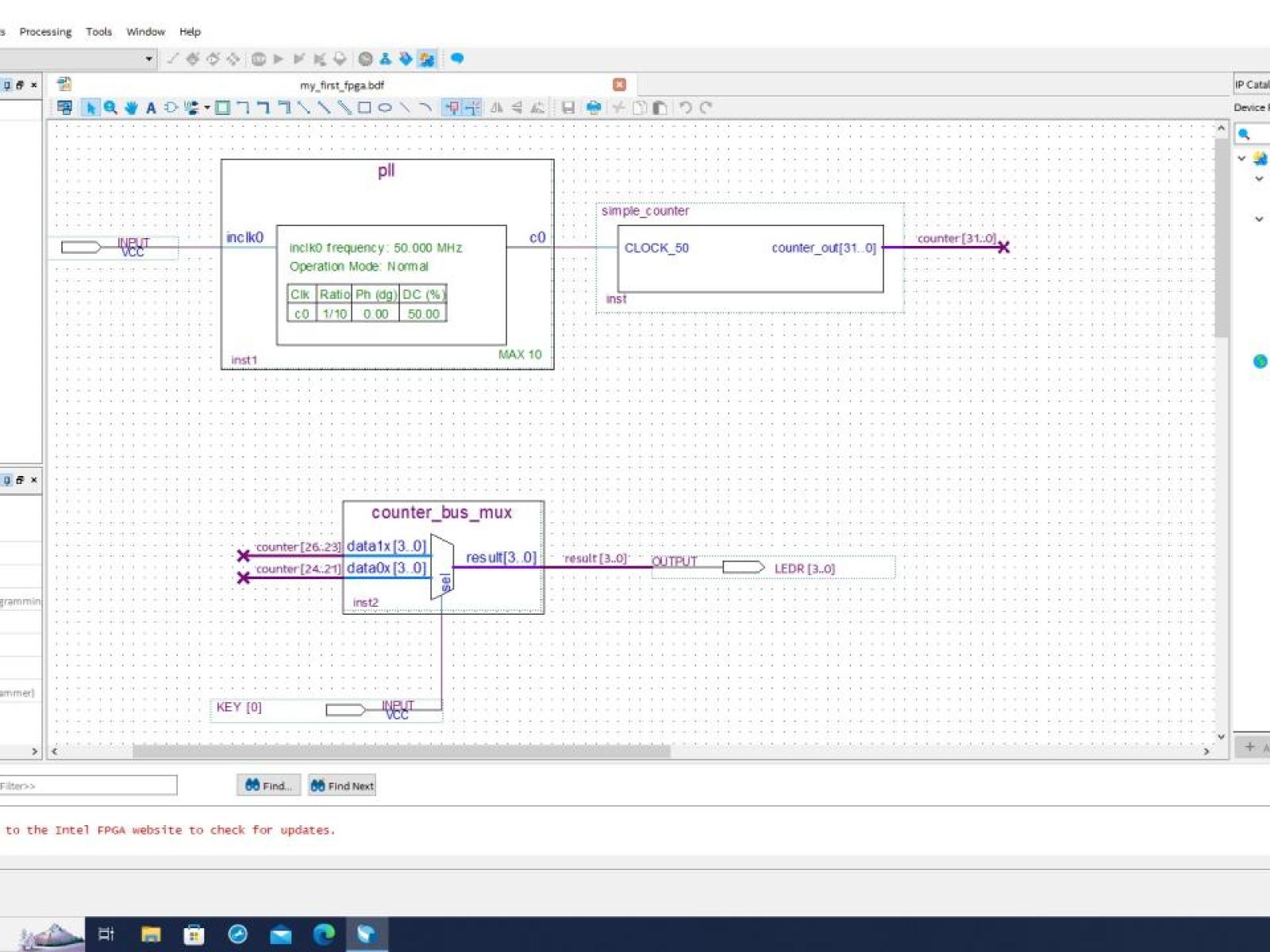This screenshot has height=952, width=1270.
Task: Collapse the top IP Catalog tree node
Action: click(x=1241, y=159)
